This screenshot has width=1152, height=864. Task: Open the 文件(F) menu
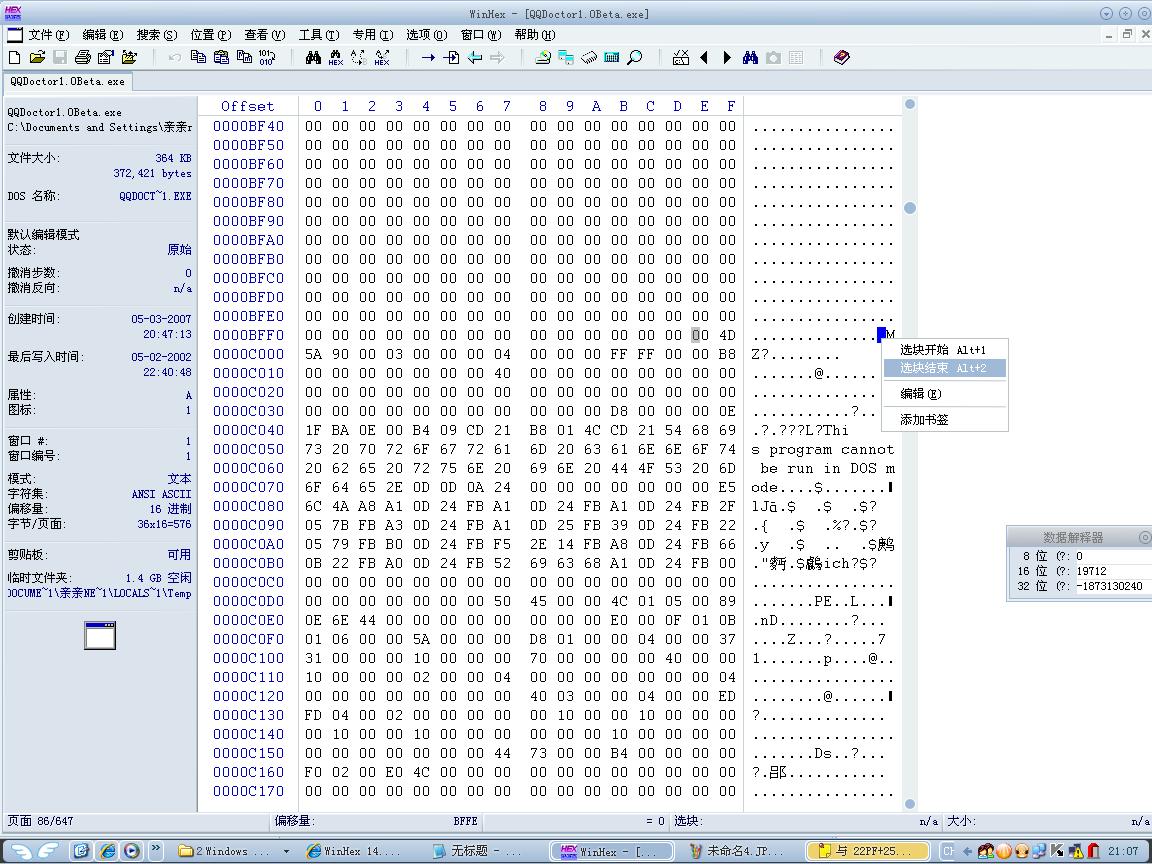(48, 35)
